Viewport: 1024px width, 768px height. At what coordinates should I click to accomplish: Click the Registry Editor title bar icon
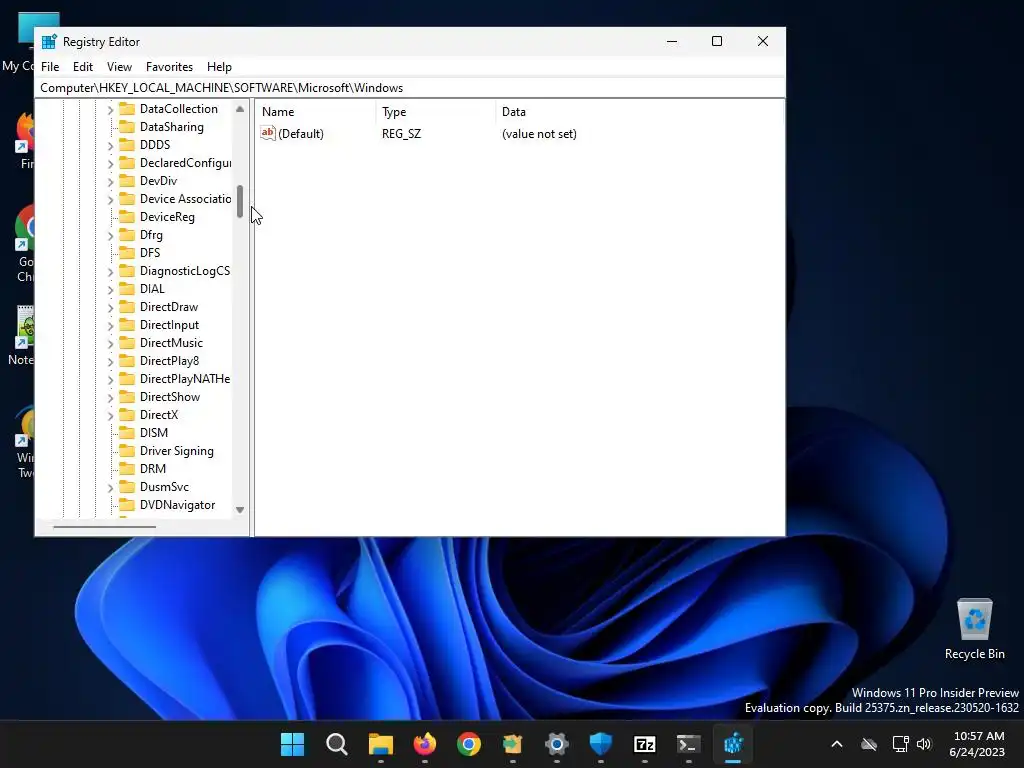point(49,42)
